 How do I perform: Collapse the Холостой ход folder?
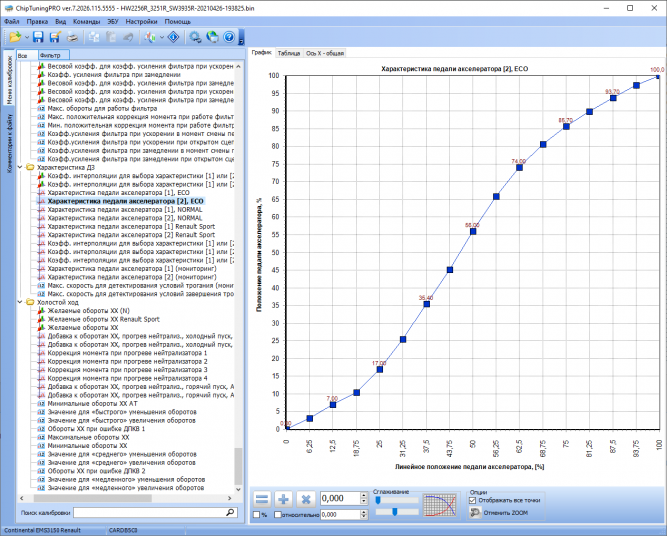coord(20,302)
